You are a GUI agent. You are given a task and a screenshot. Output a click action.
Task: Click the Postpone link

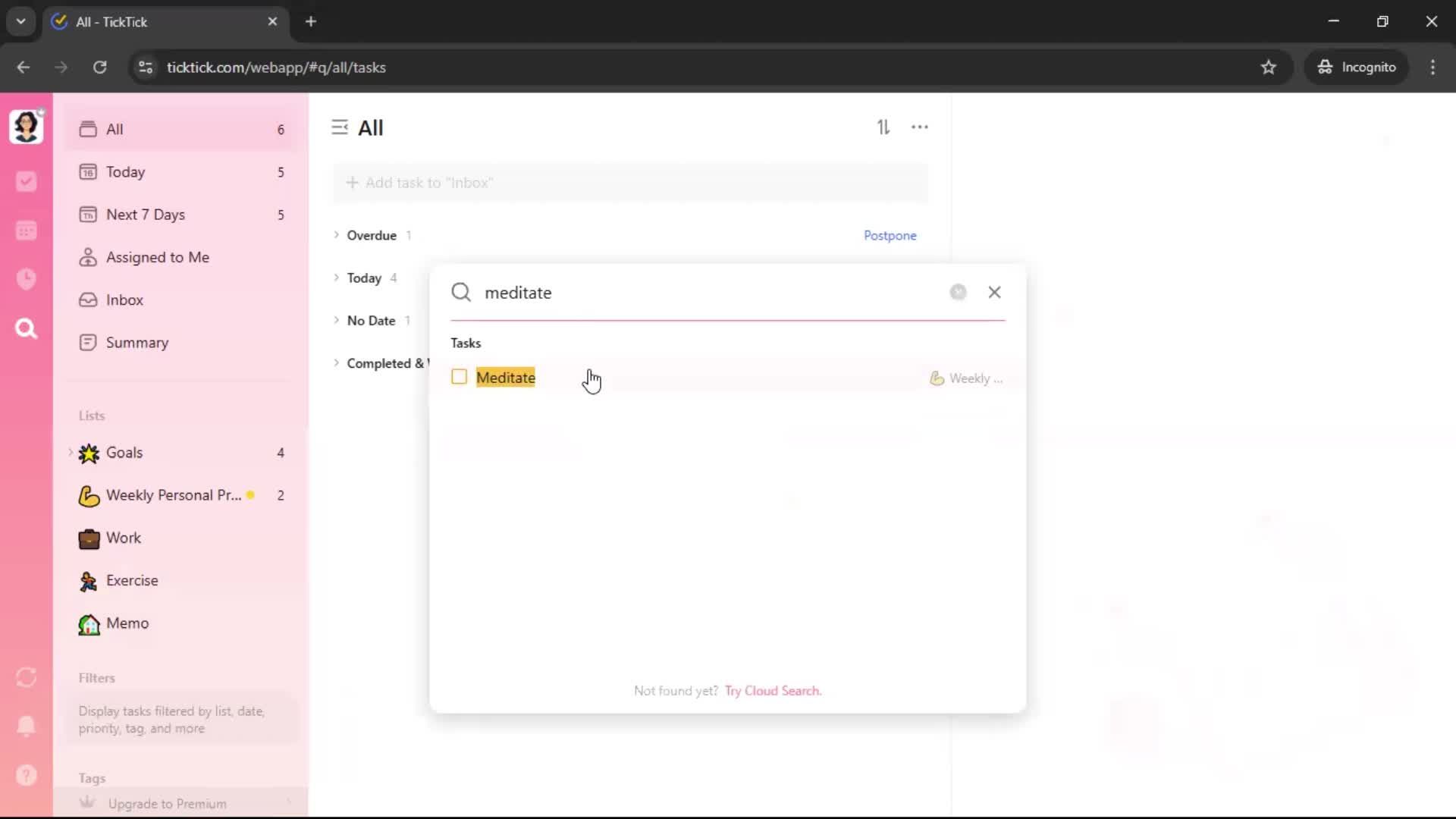(890, 236)
